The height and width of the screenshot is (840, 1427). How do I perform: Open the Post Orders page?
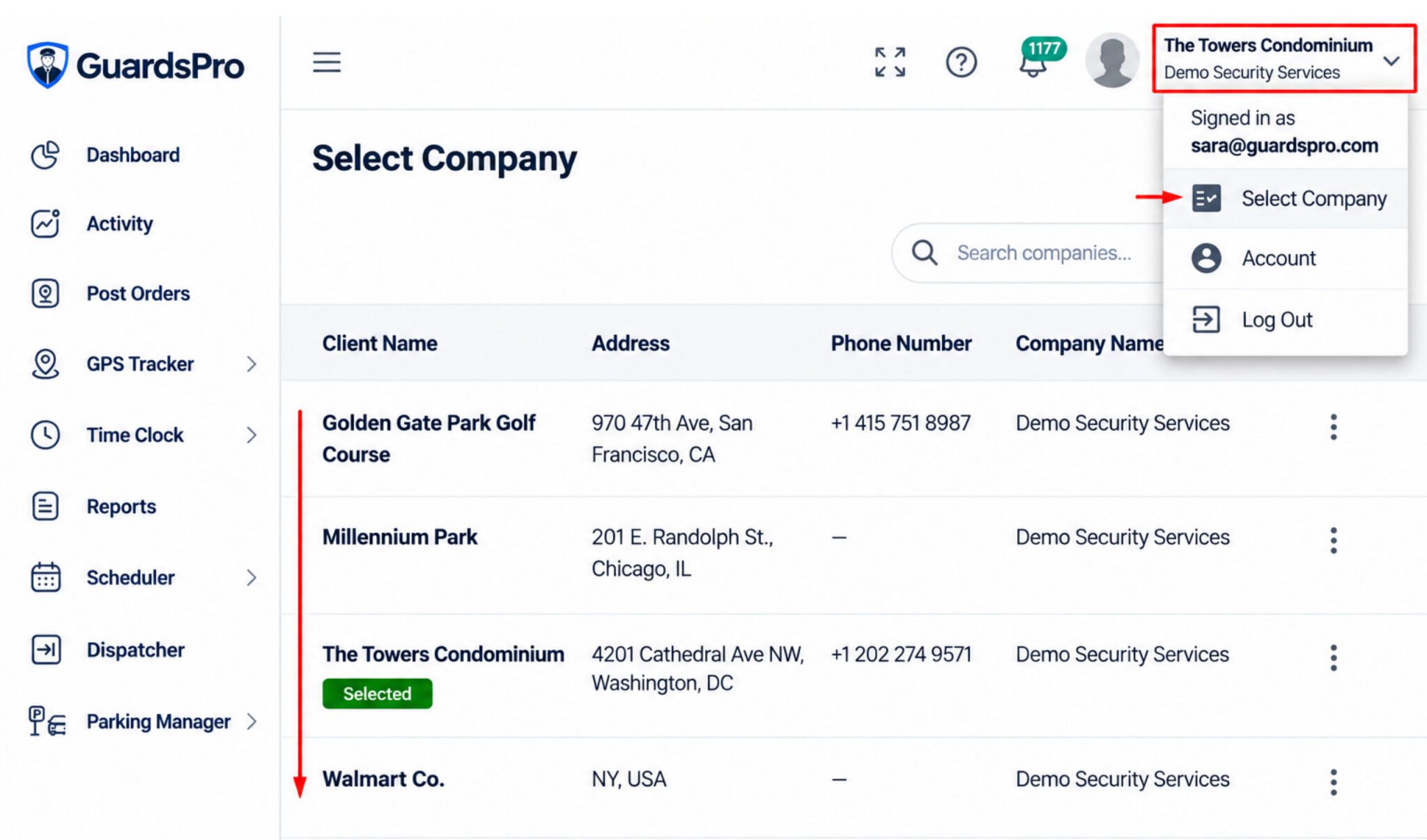pyautogui.click(x=138, y=293)
